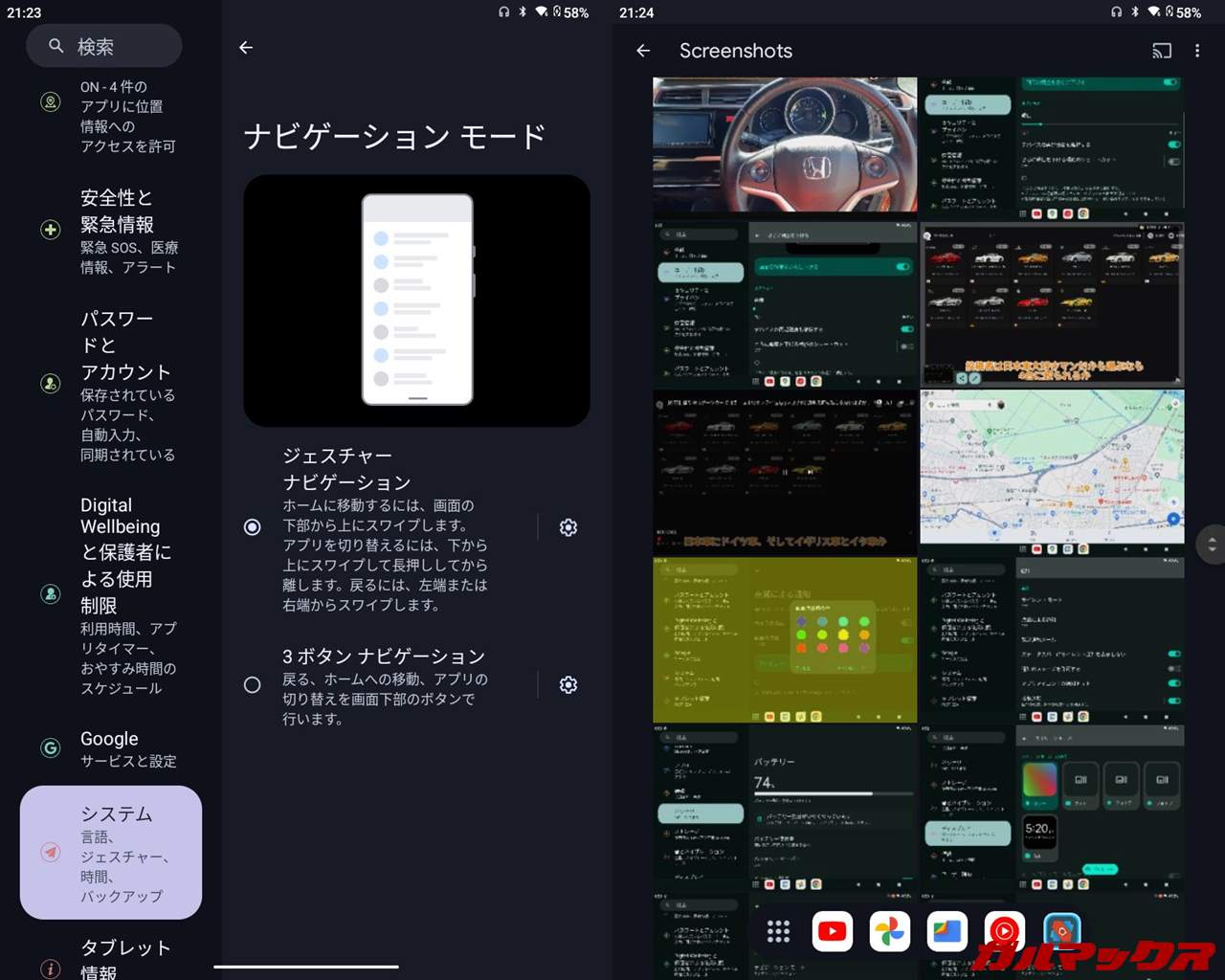This screenshot has width=1225, height=980.
Task: Tap the Cast icon in Screenshots
Action: 1161,51
